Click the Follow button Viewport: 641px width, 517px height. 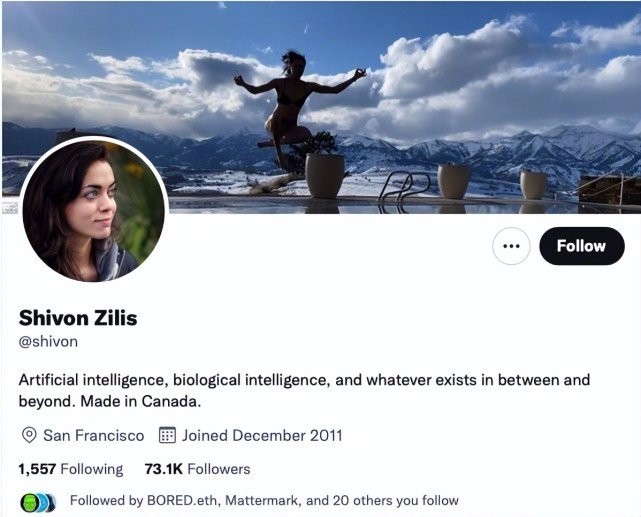coord(581,246)
